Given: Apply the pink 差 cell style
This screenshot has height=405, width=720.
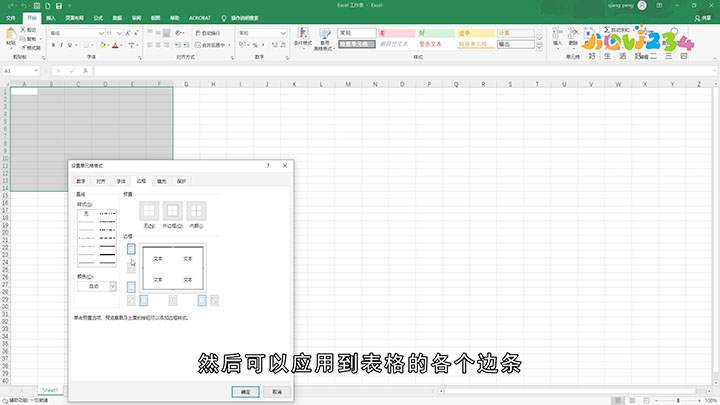Looking at the screenshot, I should pyautogui.click(x=397, y=33).
